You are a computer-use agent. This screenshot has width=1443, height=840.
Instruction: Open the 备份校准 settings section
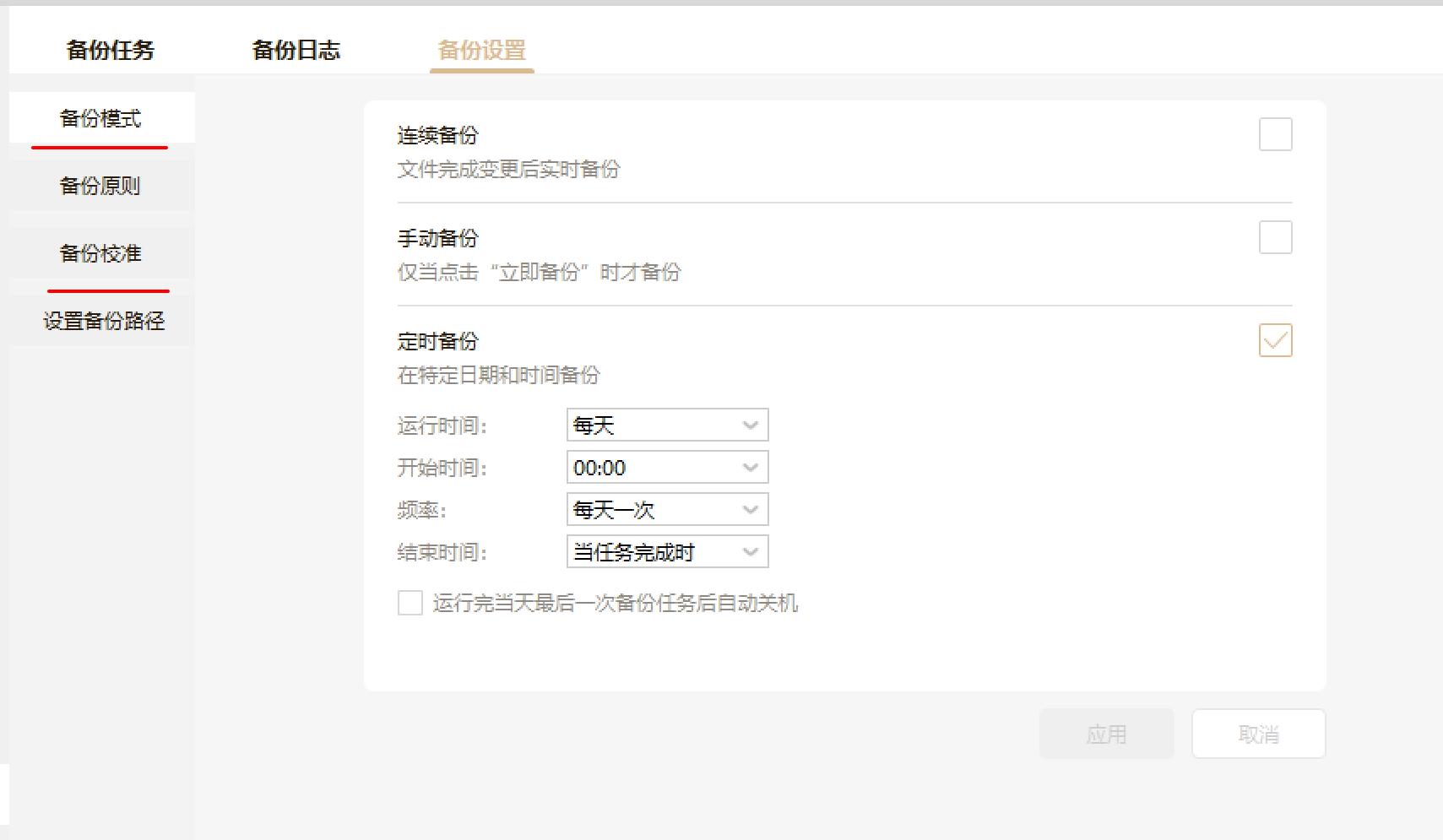[100, 252]
